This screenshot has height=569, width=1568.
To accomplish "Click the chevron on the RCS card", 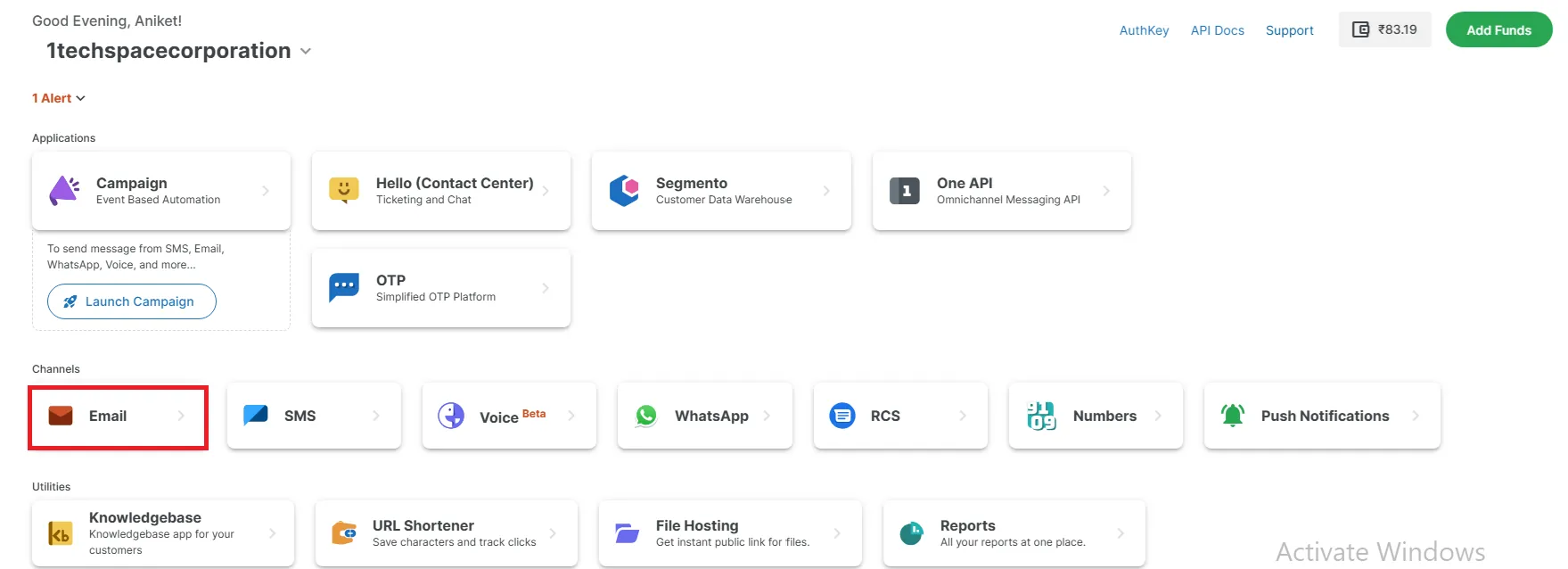I will coord(963,416).
